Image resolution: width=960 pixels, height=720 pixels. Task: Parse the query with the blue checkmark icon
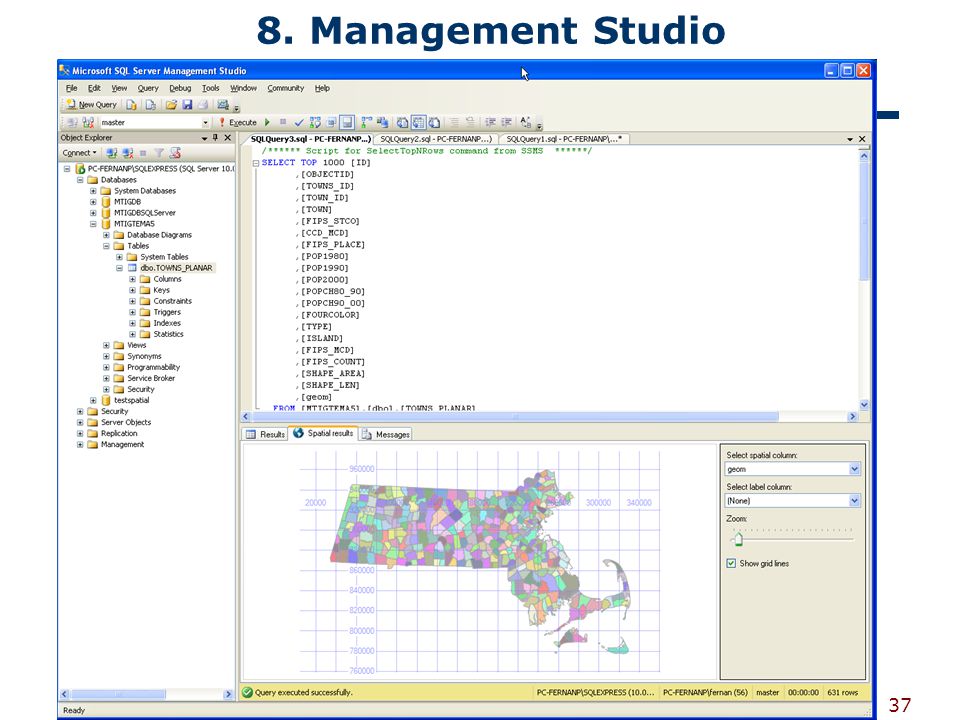(299, 122)
